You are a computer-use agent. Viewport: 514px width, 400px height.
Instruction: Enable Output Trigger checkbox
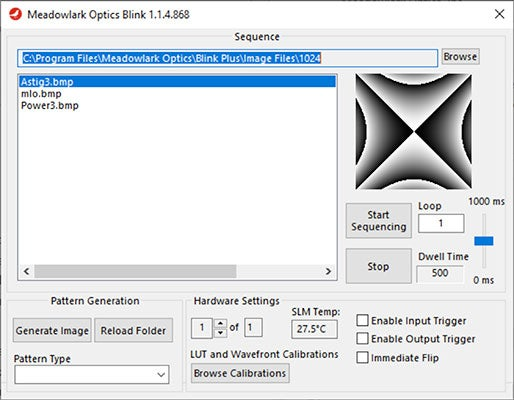pos(362,338)
